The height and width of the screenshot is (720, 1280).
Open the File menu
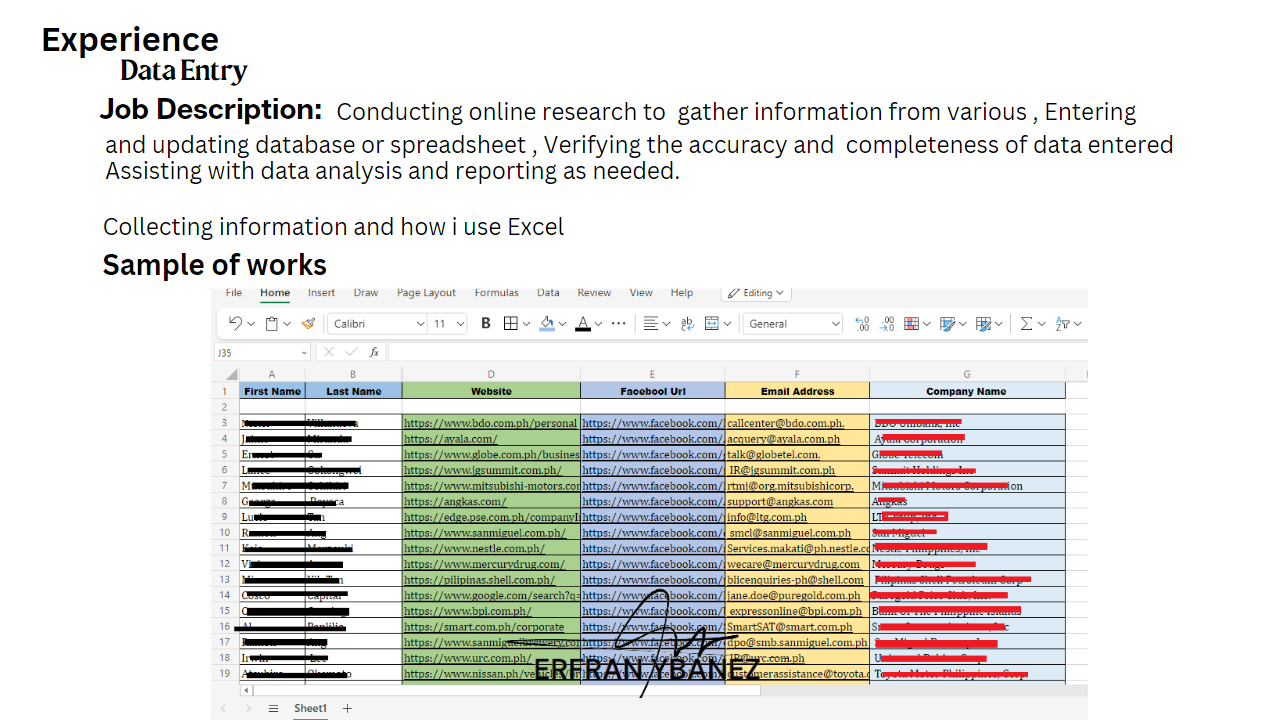[234, 293]
